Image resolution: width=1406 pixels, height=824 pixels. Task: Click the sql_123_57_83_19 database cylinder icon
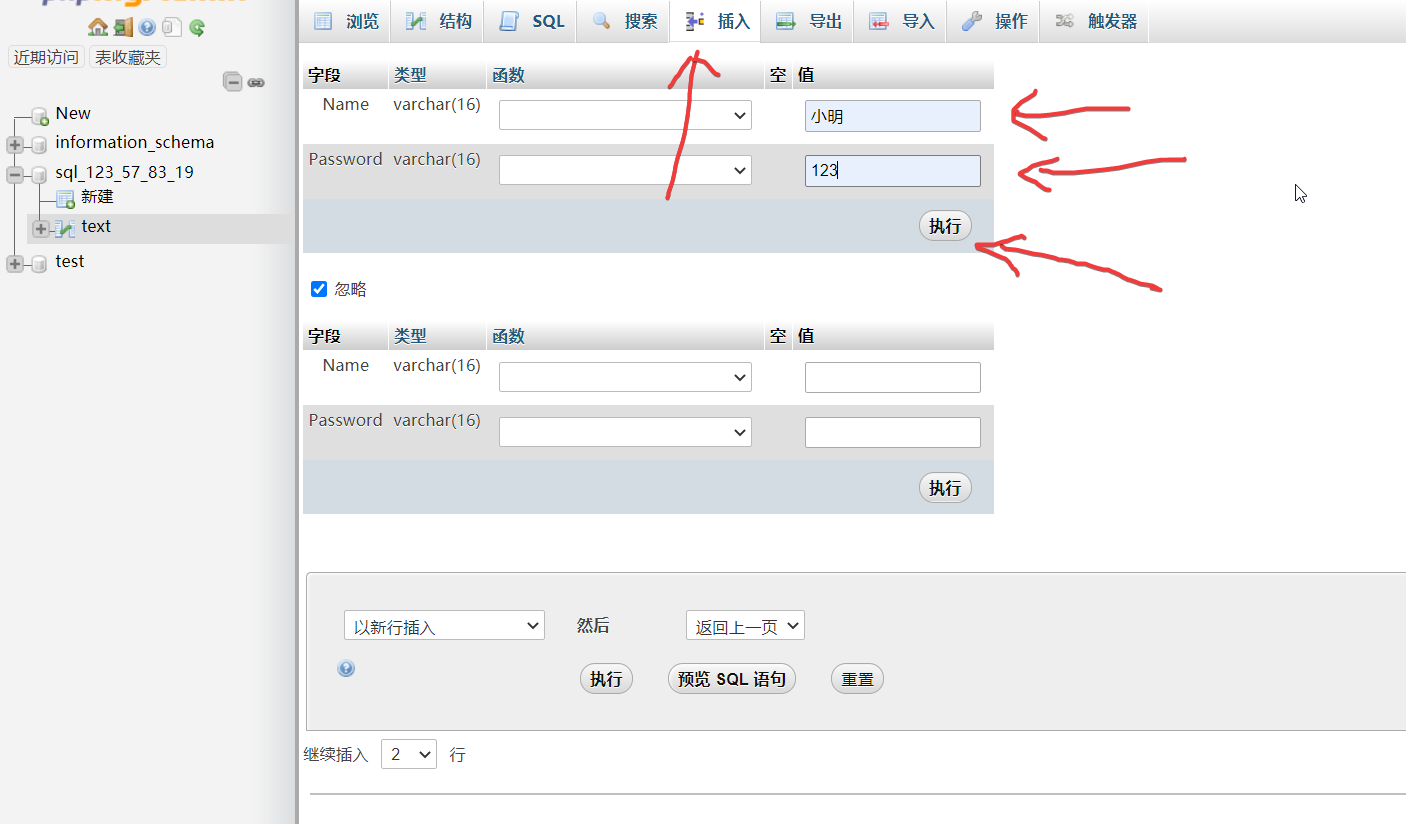click(x=40, y=174)
